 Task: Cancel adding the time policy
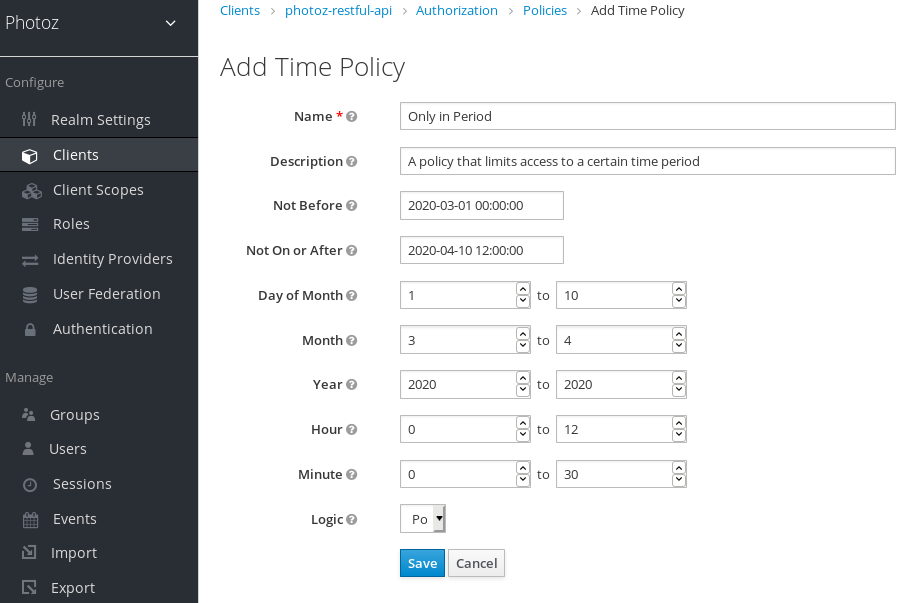[476, 563]
